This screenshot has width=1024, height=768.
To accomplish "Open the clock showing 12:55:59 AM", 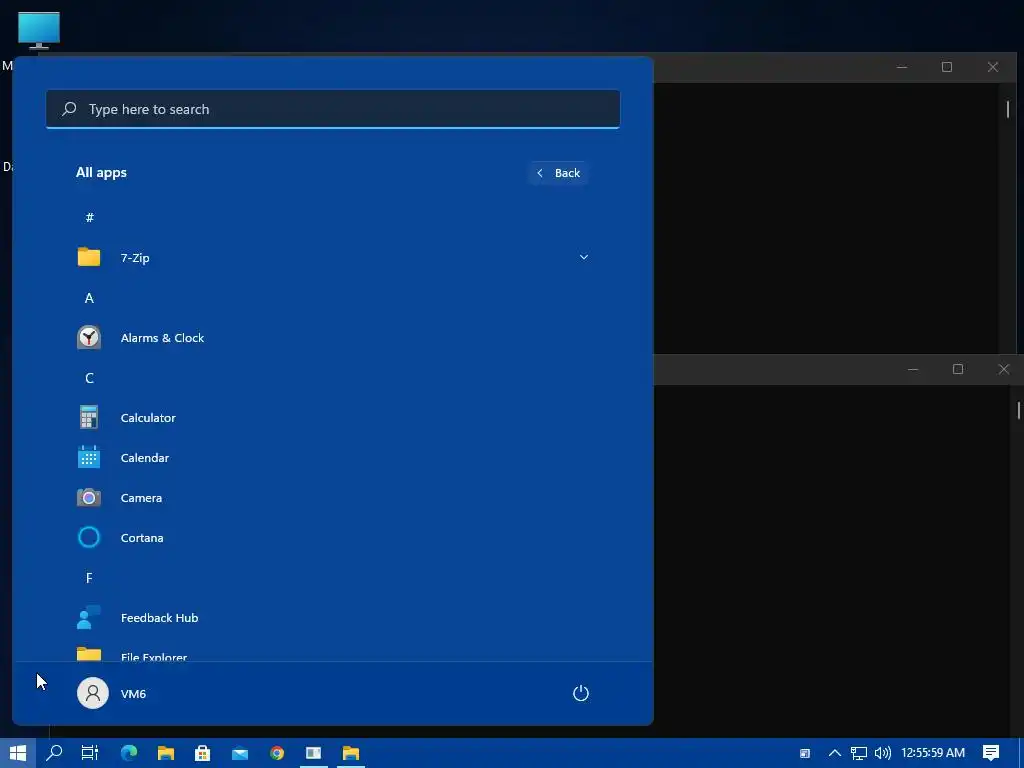I will [933, 753].
